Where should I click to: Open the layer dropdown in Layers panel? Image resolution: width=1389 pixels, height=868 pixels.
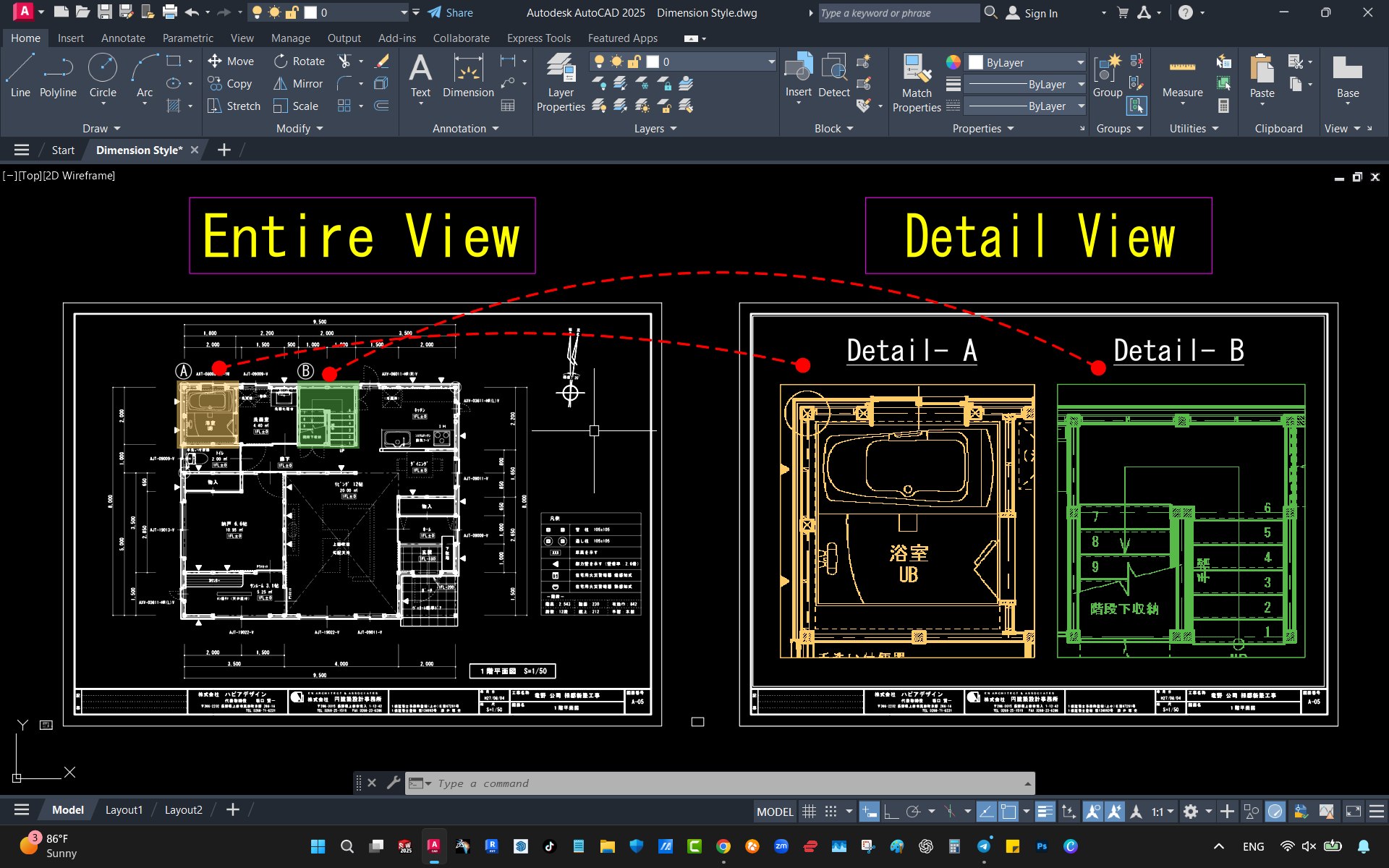click(x=771, y=62)
